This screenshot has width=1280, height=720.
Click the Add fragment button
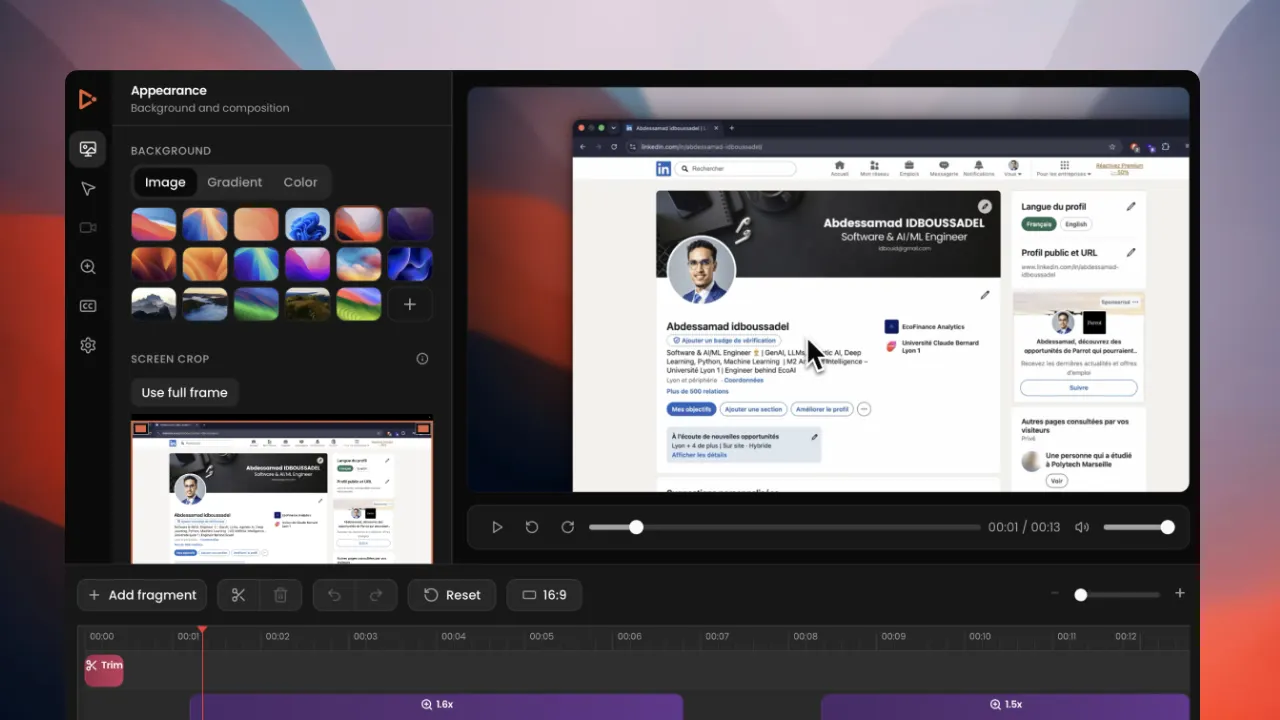point(142,595)
